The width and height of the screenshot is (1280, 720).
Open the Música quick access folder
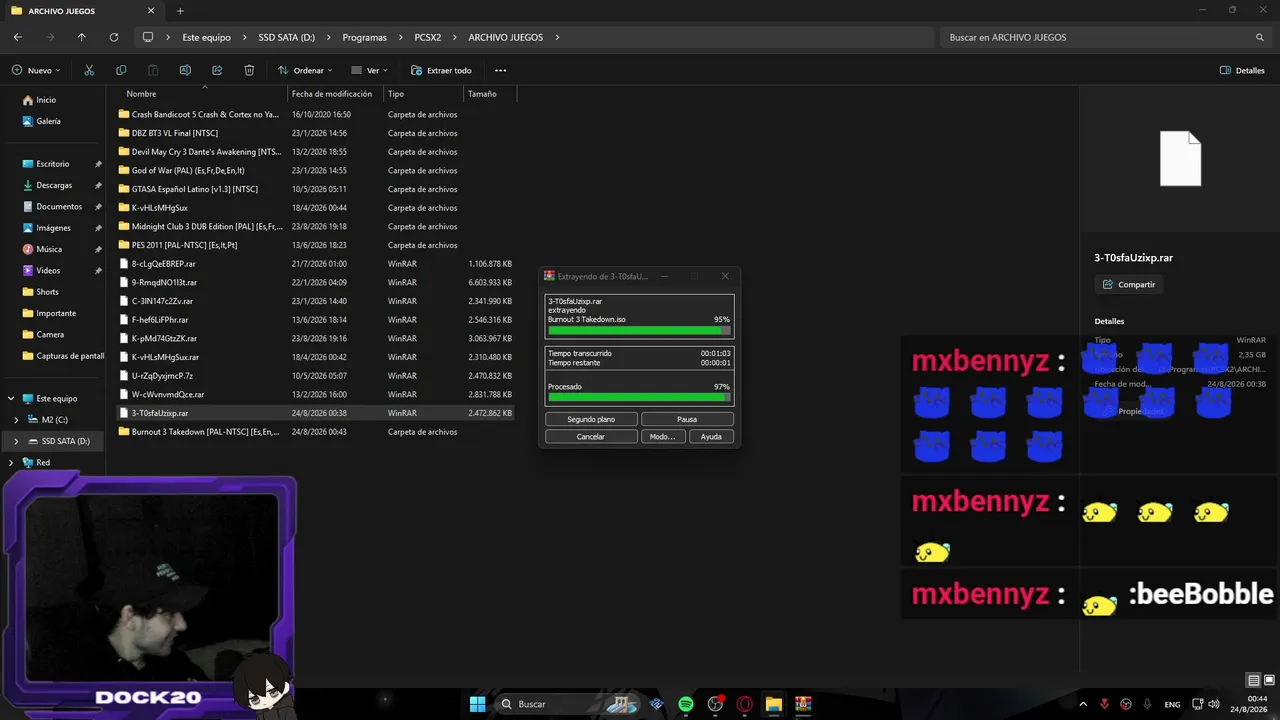pyautogui.click(x=49, y=249)
